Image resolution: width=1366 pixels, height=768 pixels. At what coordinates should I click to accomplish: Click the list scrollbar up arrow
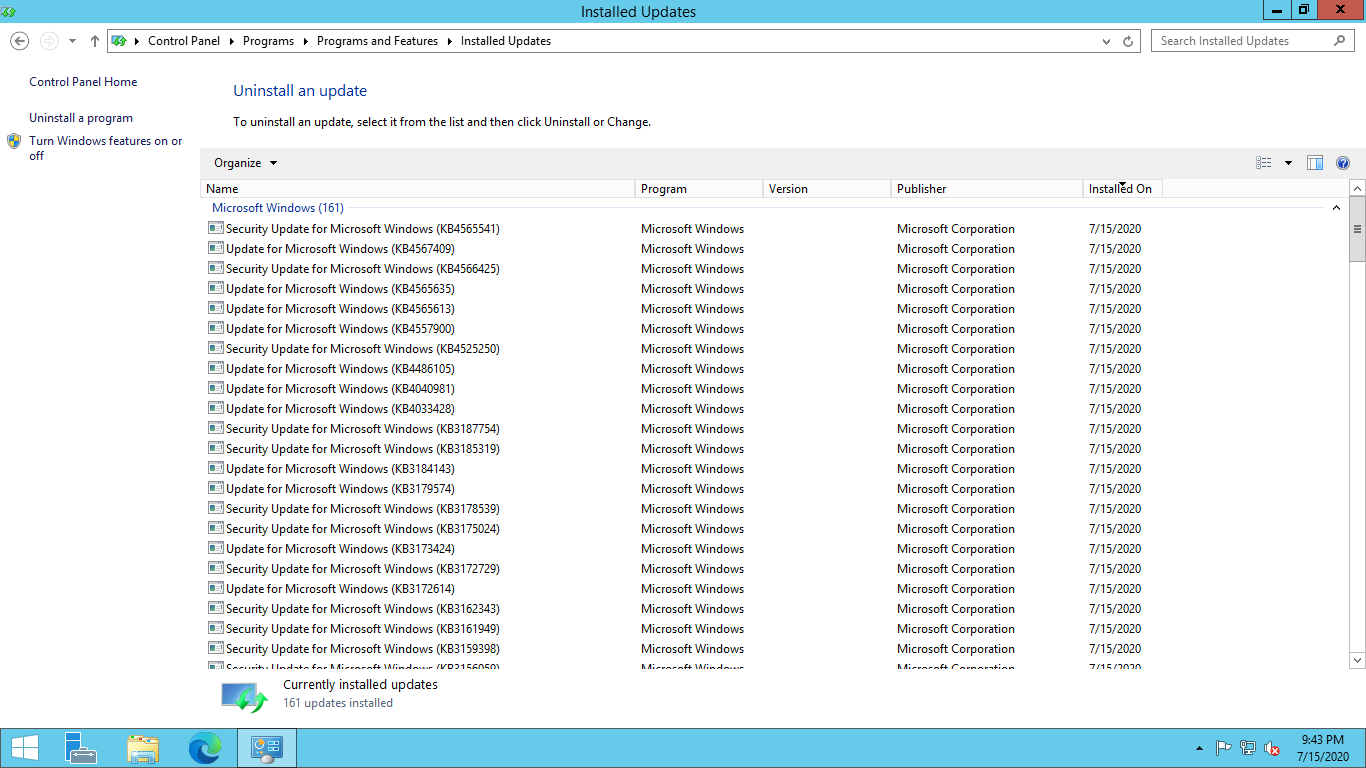(1357, 188)
